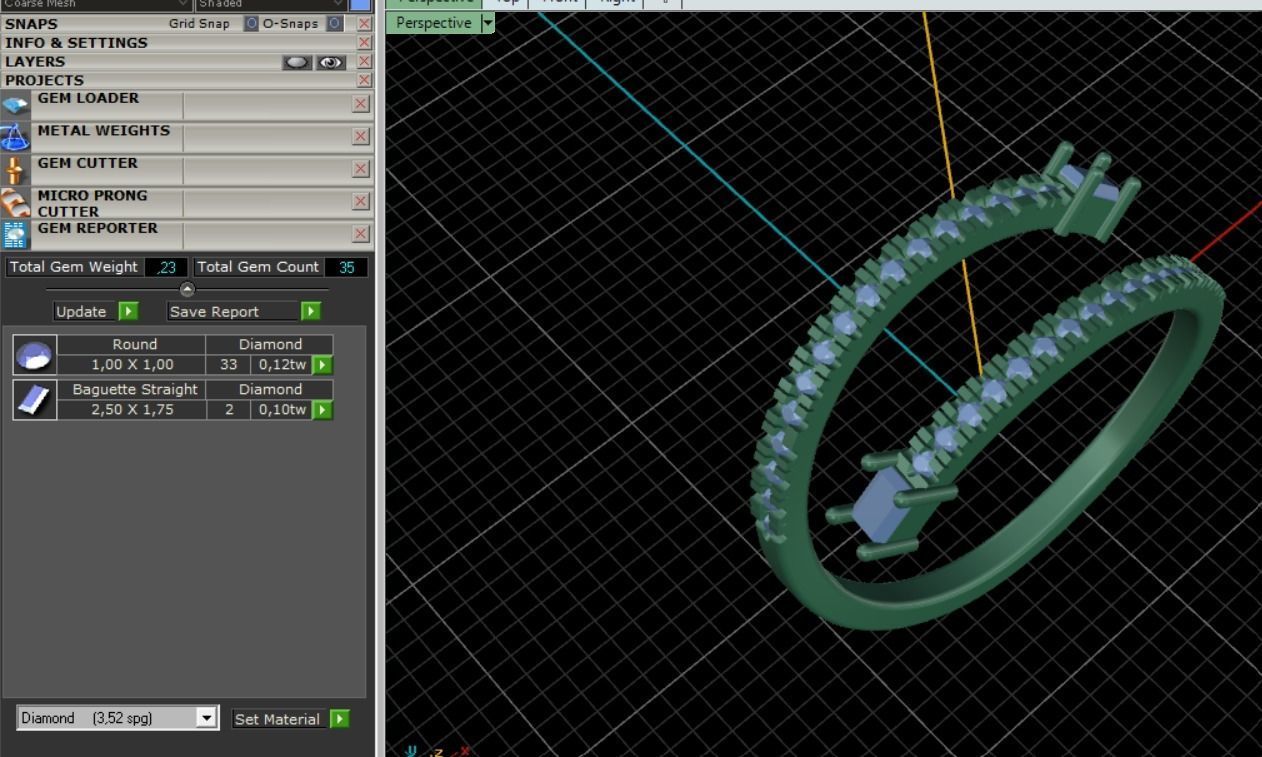Close the PROJECTS panel
This screenshot has width=1262, height=757.
pos(364,80)
